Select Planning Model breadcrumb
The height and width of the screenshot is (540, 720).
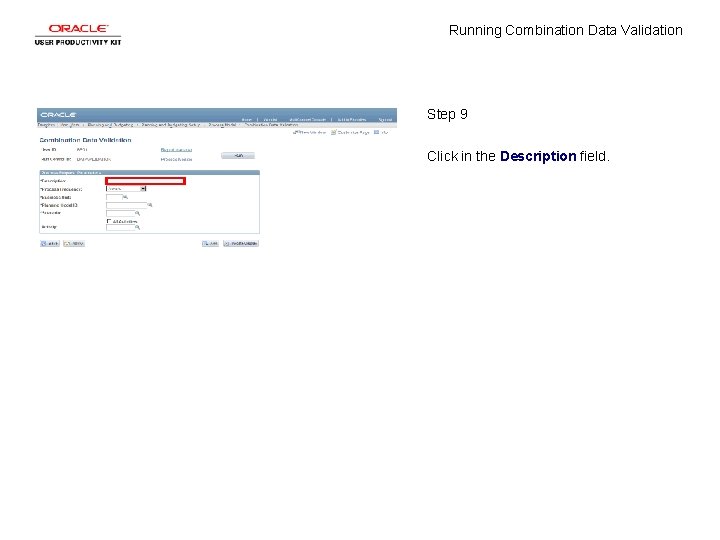click(222, 125)
